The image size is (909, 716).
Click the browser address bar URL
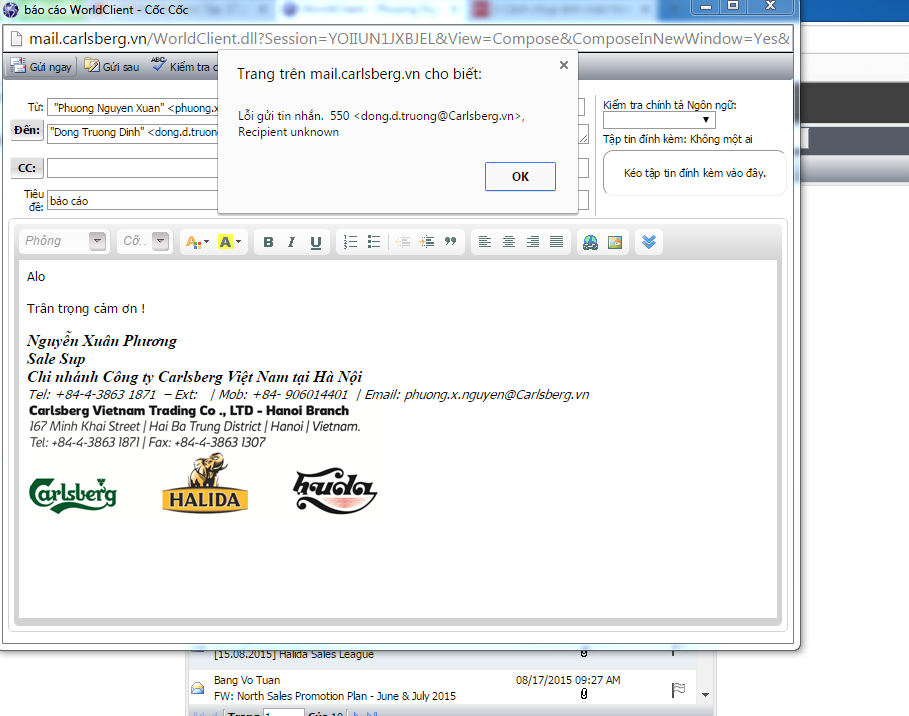tap(409, 39)
